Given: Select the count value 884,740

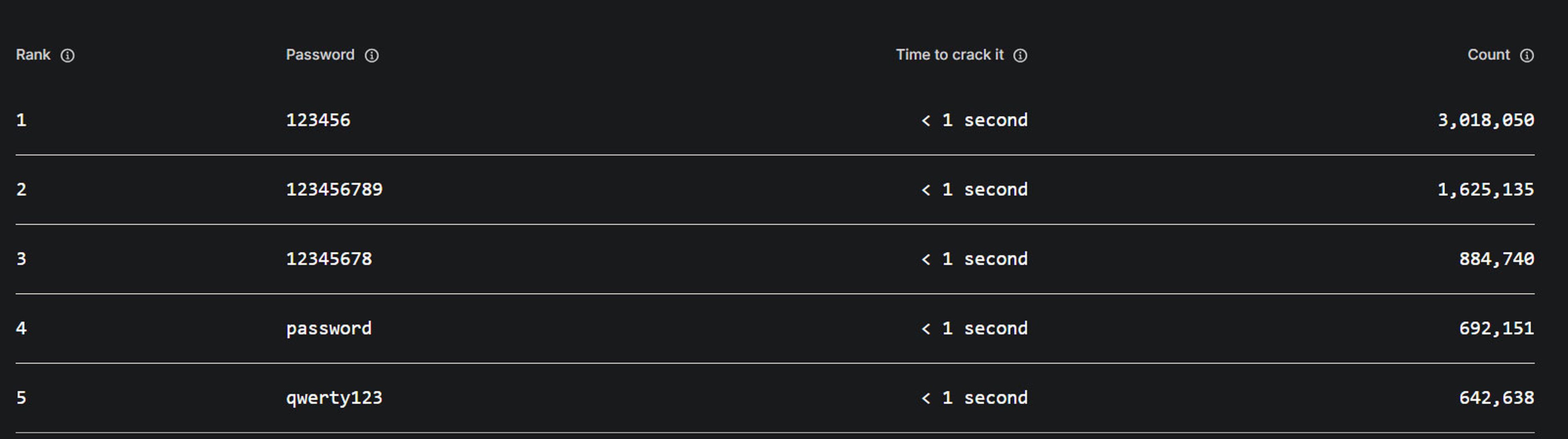Looking at the screenshot, I should [1497, 259].
